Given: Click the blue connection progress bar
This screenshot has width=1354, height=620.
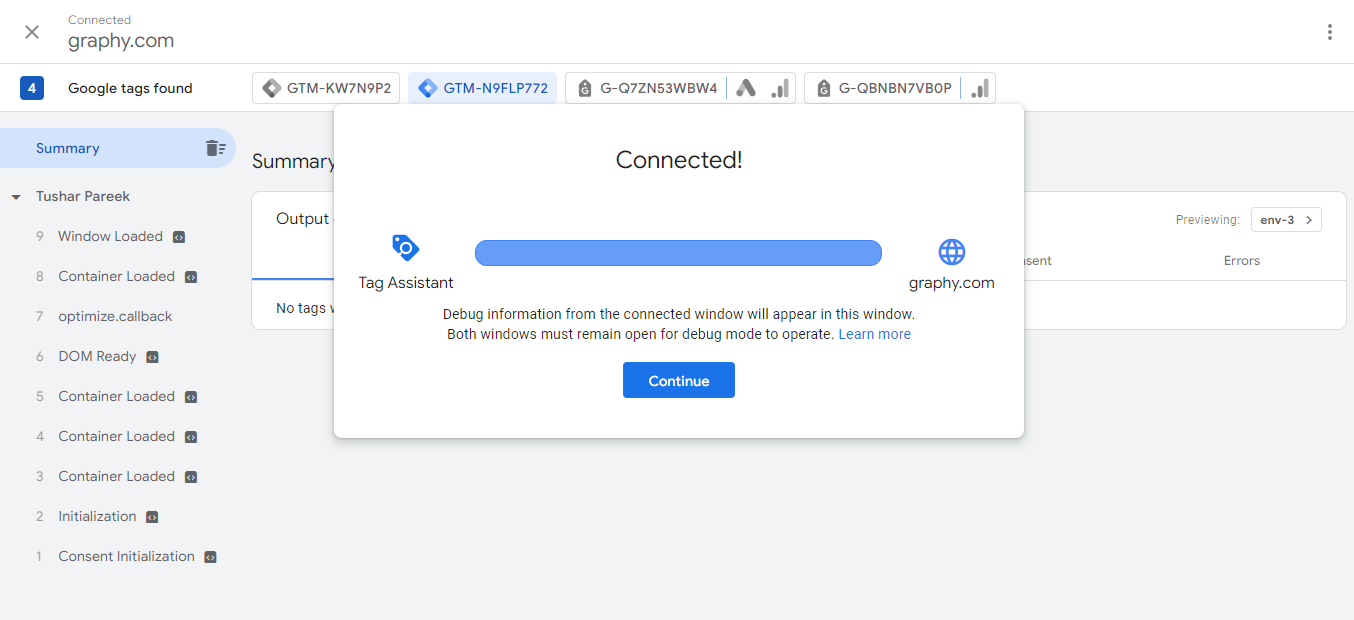Looking at the screenshot, I should pyautogui.click(x=678, y=253).
